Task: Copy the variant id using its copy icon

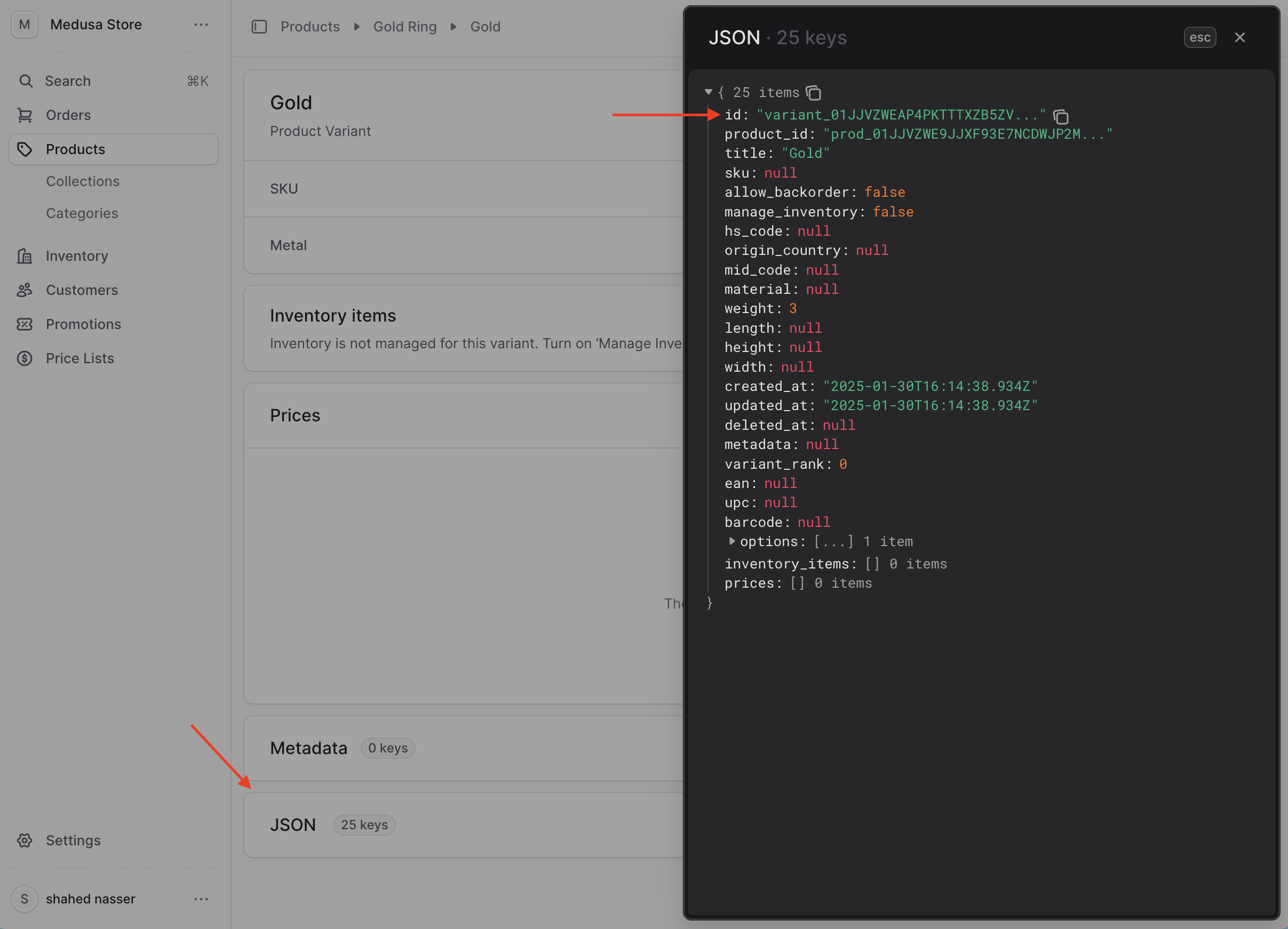Action: coord(1061,116)
